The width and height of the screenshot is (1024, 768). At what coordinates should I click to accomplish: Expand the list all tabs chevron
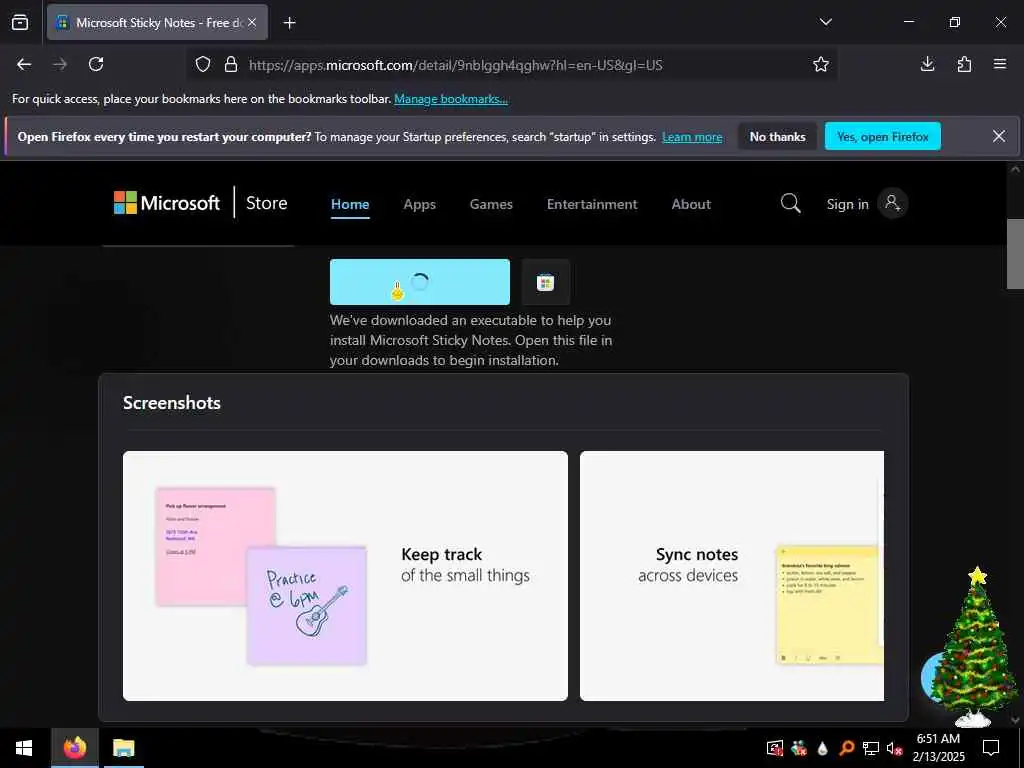[x=825, y=22]
